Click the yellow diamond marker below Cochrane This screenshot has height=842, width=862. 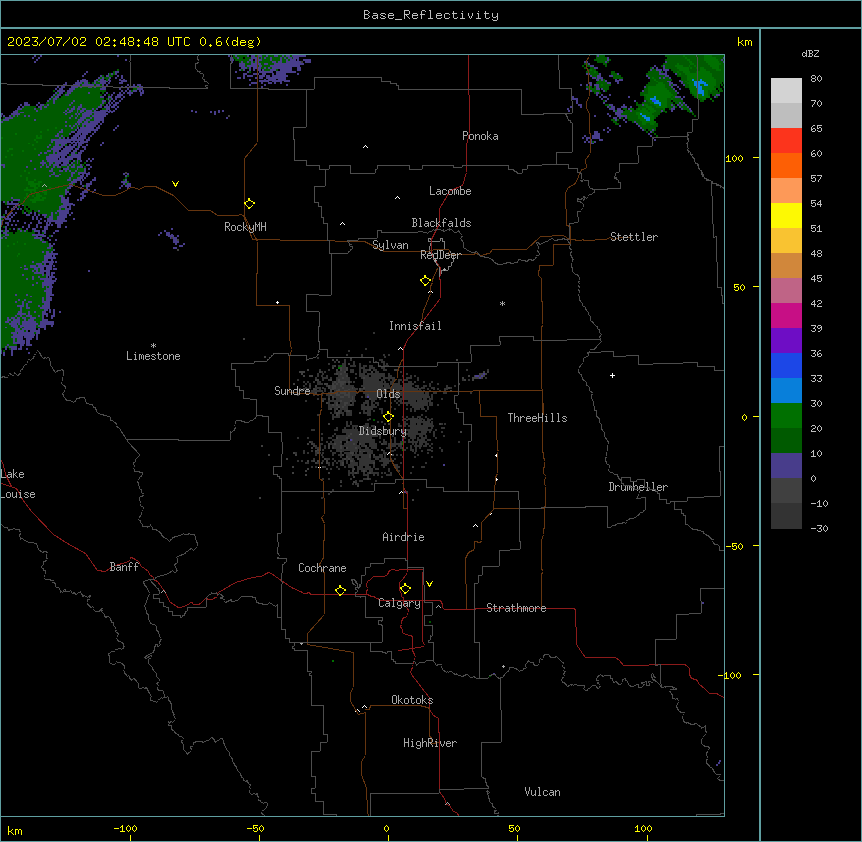pyautogui.click(x=340, y=590)
